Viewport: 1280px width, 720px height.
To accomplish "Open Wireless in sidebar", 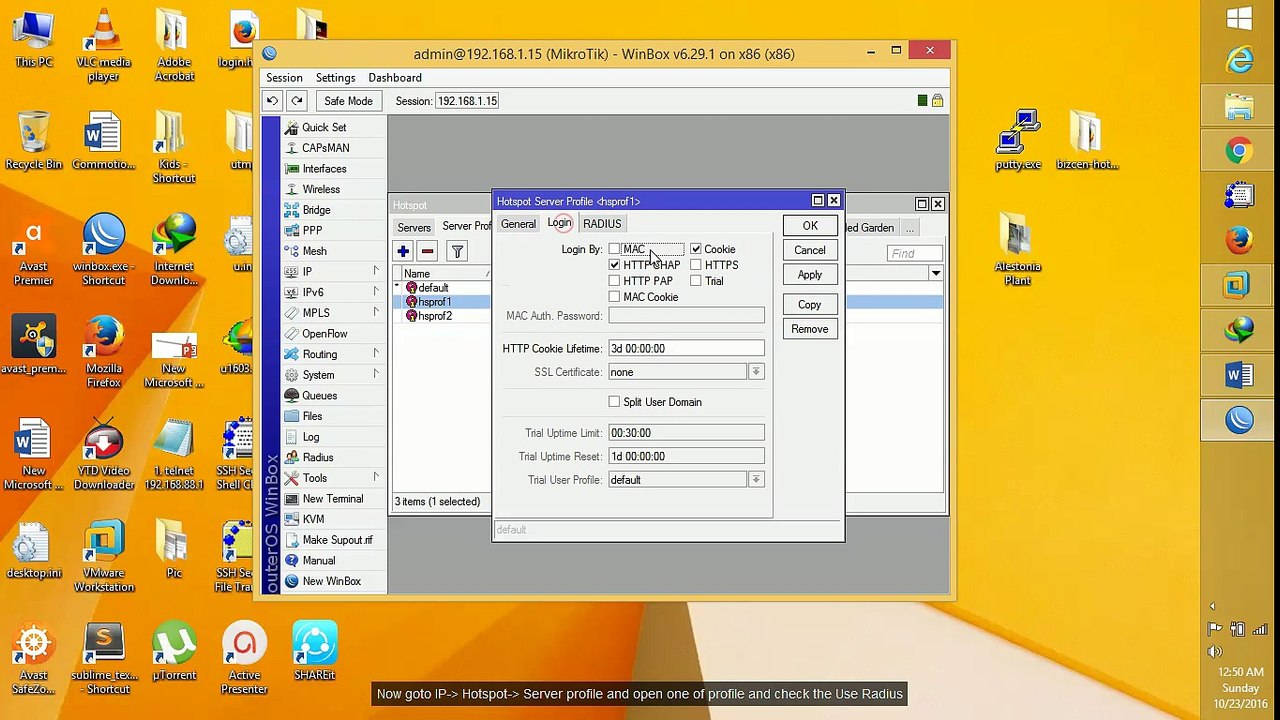I will coord(321,189).
